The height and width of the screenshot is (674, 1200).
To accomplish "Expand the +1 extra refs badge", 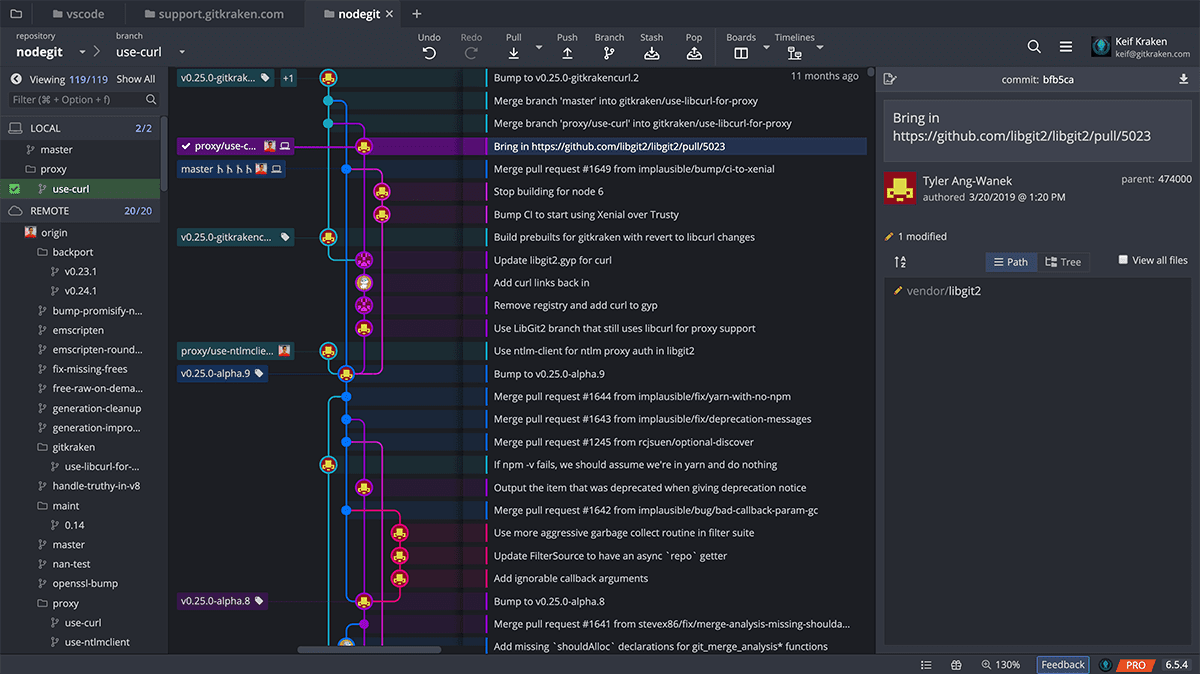I will click(288, 78).
